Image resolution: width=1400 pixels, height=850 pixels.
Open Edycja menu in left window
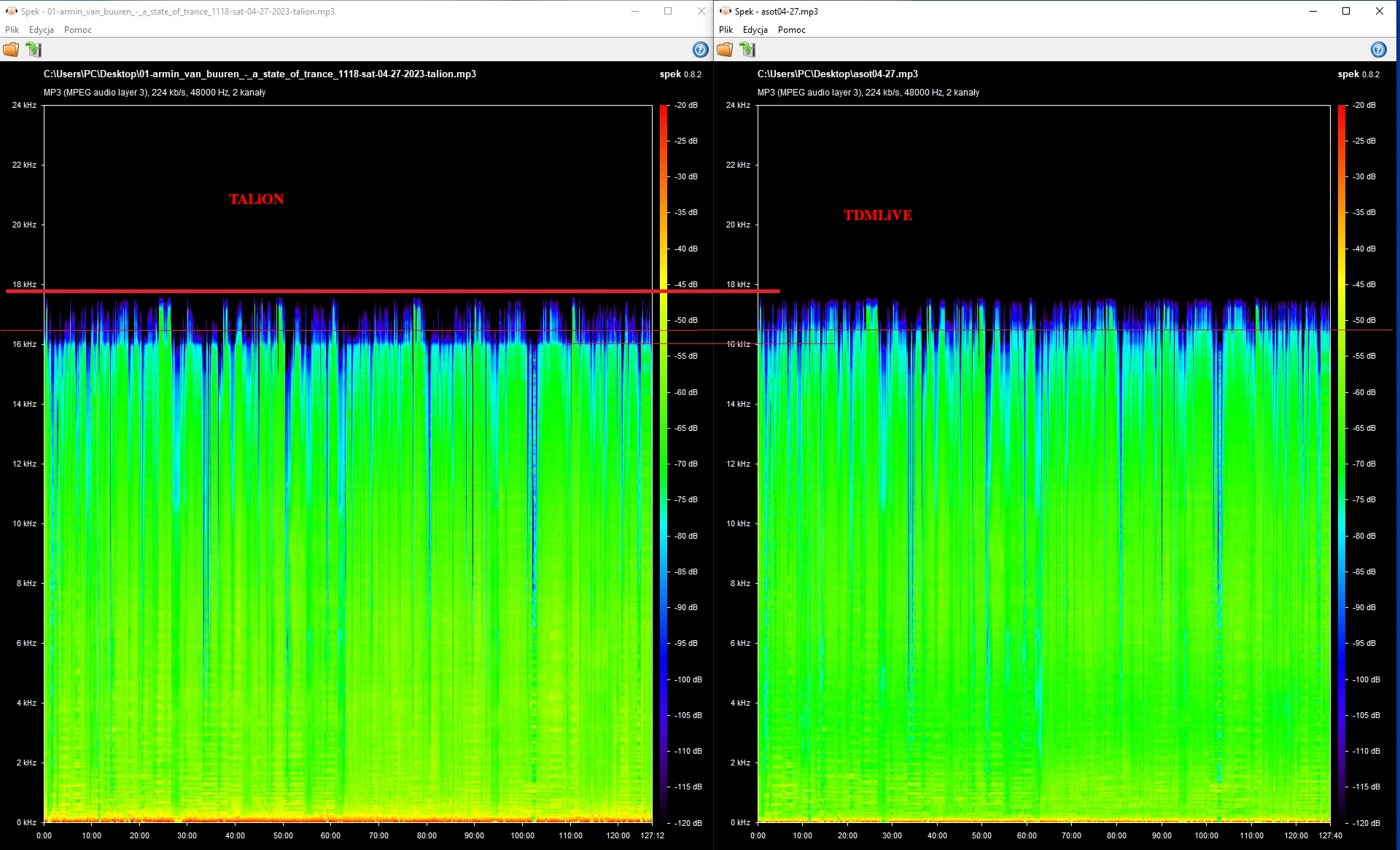[x=42, y=30]
